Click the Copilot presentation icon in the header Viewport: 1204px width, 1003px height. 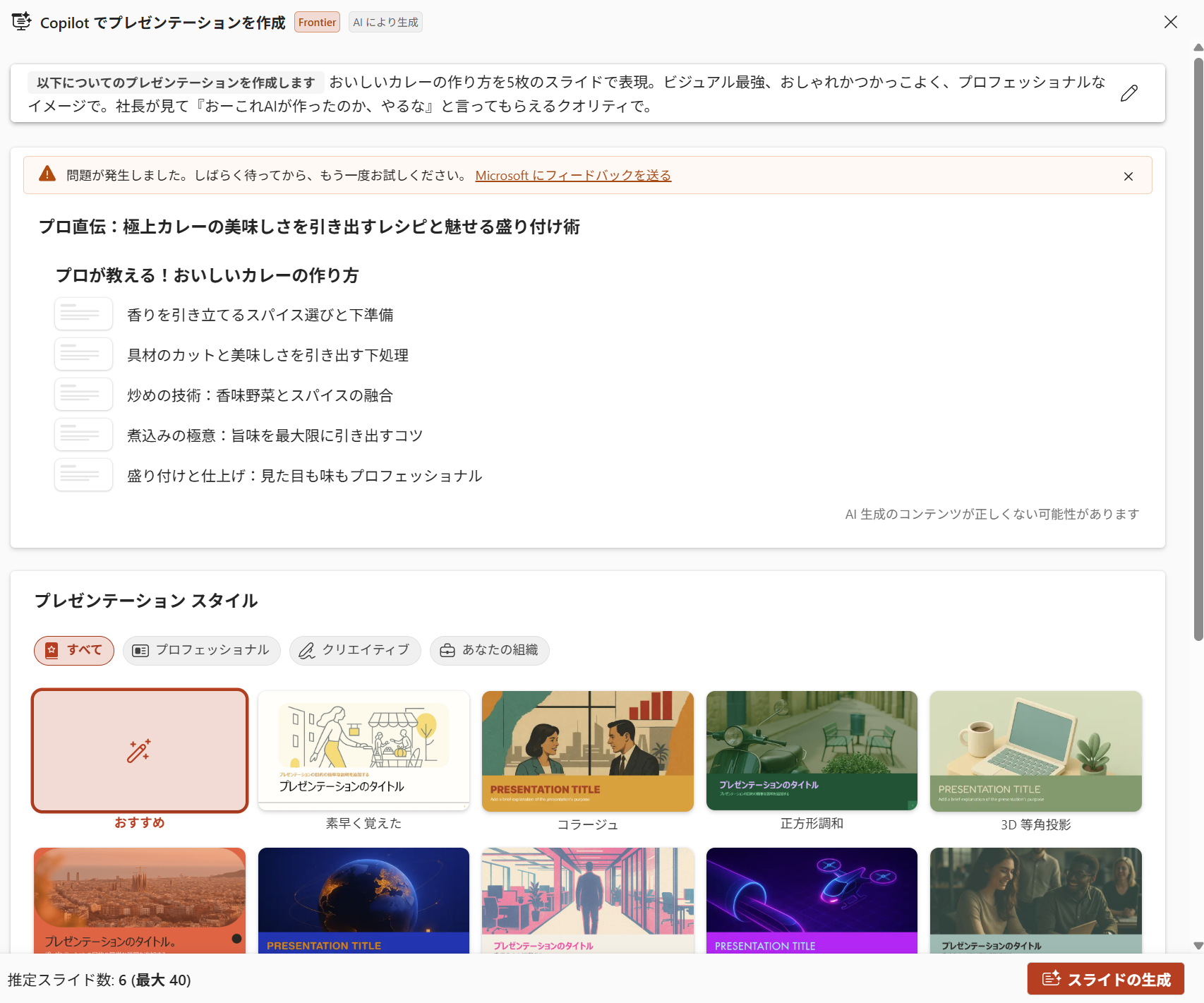[x=22, y=22]
